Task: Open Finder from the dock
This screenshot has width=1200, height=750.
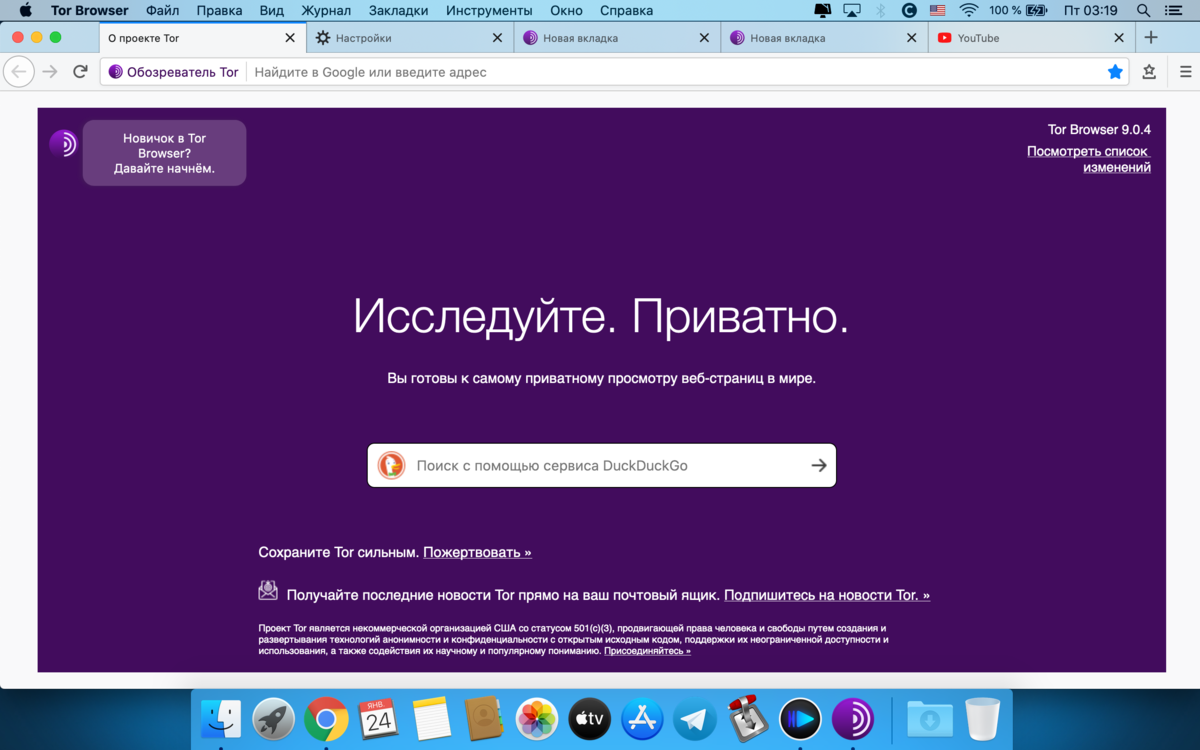Action: pyautogui.click(x=221, y=718)
